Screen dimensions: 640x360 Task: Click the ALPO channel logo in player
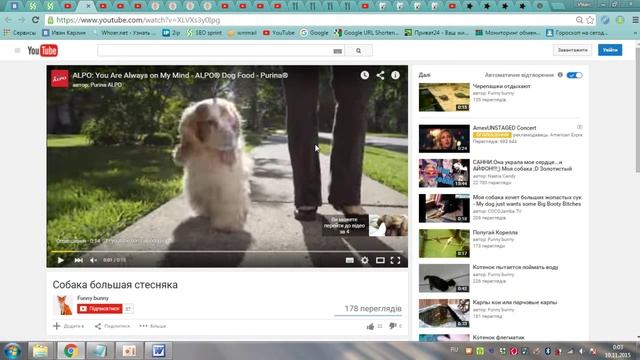[x=60, y=78]
